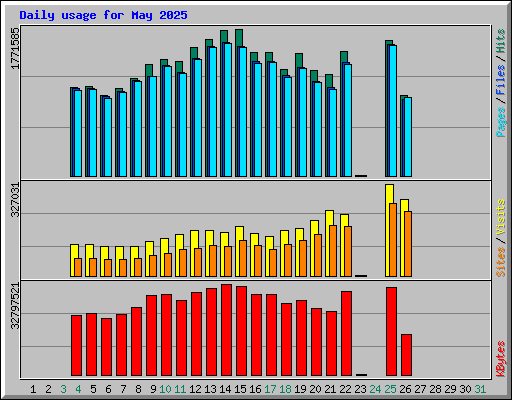
Task: Click day label 13 on the x-axis
Action: [210, 389]
